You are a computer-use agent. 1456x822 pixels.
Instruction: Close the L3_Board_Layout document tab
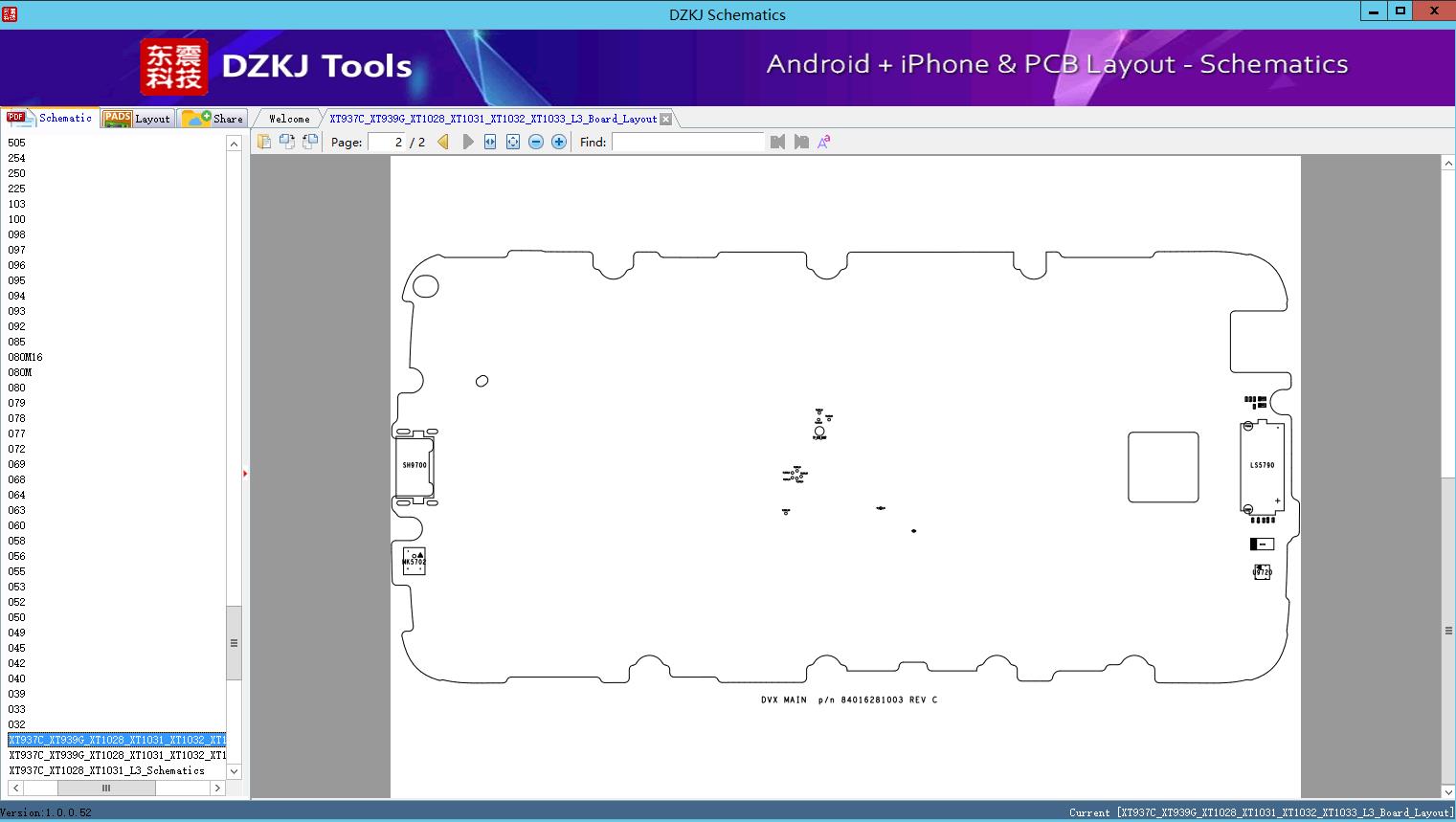pyautogui.click(x=666, y=119)
